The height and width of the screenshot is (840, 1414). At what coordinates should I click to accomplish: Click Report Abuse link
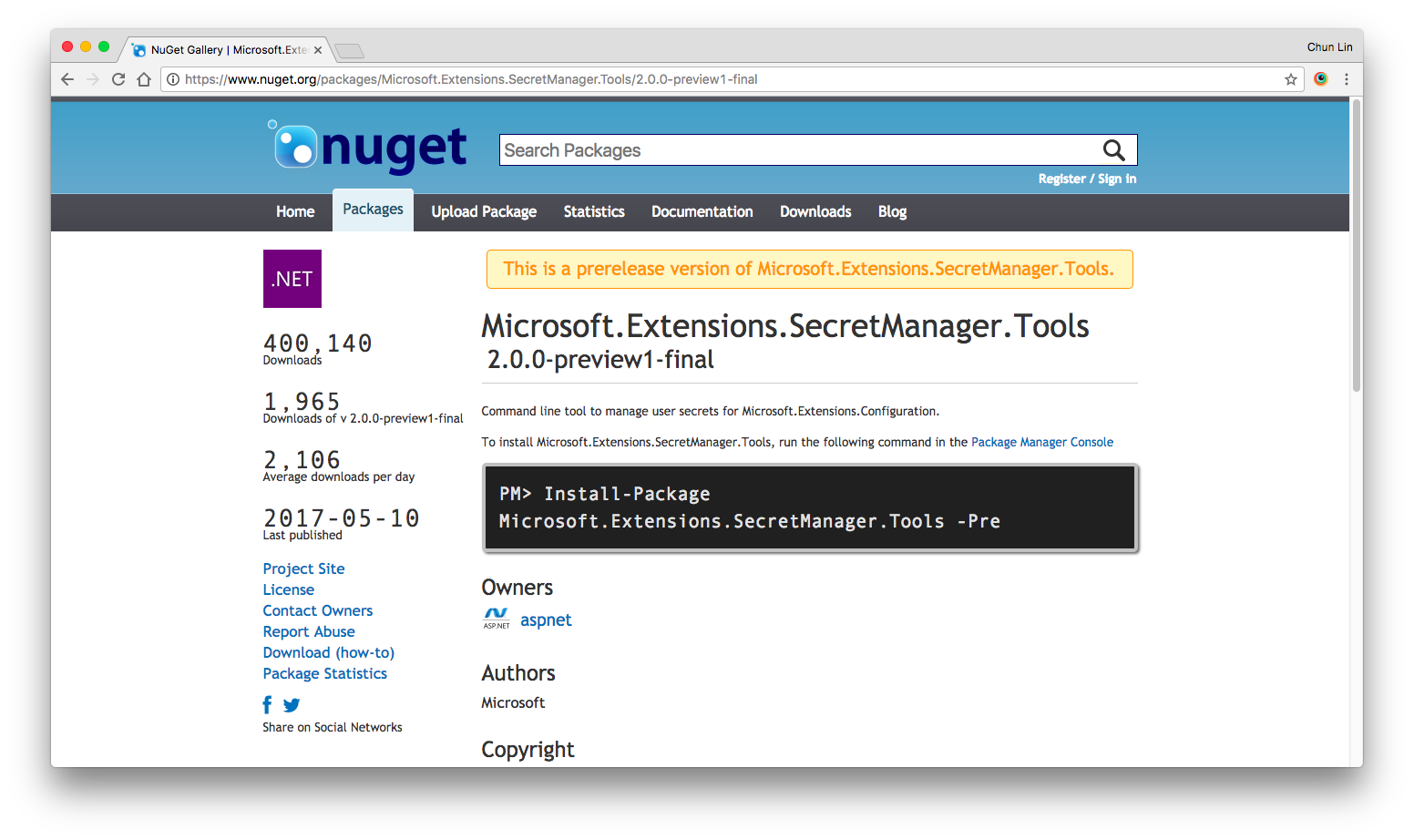(x=309, y=631)
